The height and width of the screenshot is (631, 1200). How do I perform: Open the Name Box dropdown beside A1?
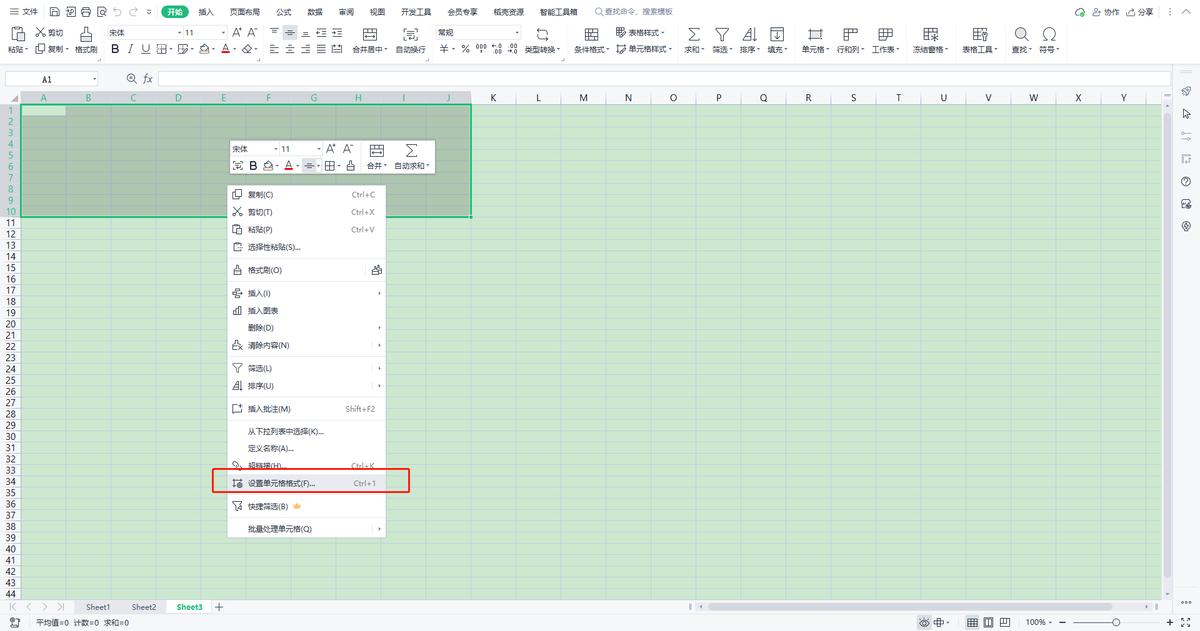95,79
